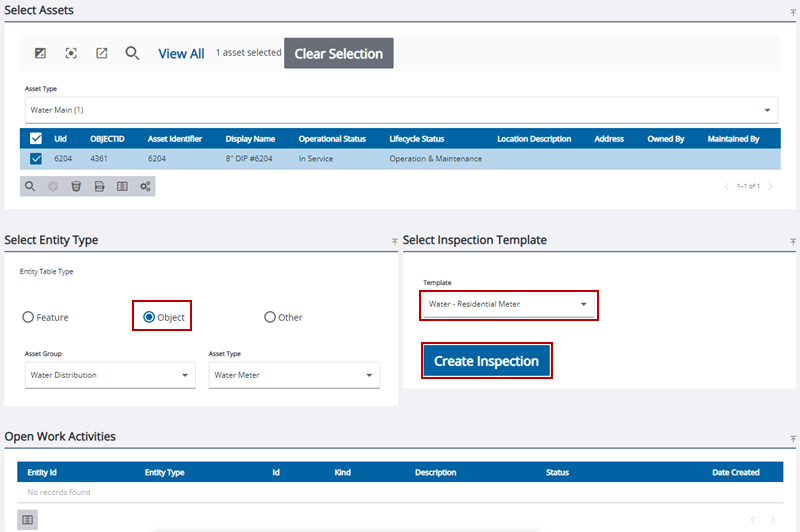The width and height of the screenshot is (800, 532).
Task: Click the map selection tool icon
Action: point(41,53)
